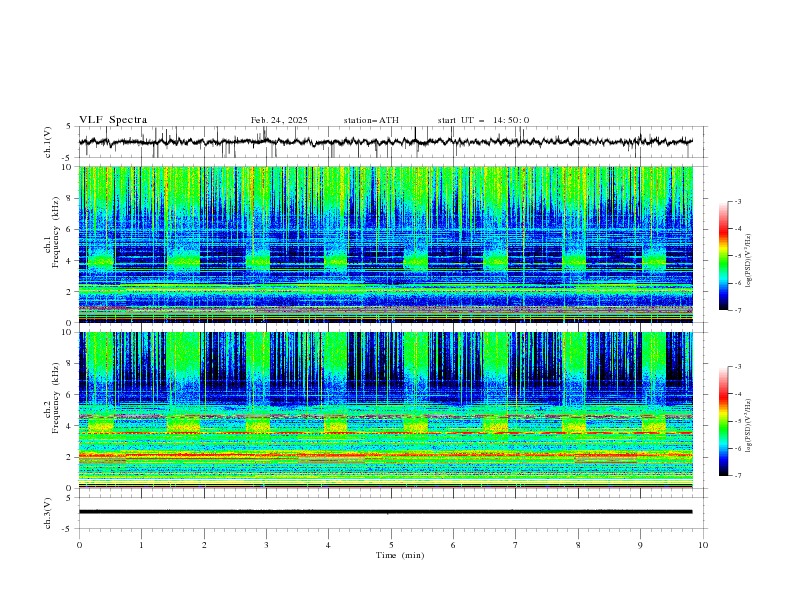
Task: Click time axis tick label '7'
Action: (x=516, y=545)
